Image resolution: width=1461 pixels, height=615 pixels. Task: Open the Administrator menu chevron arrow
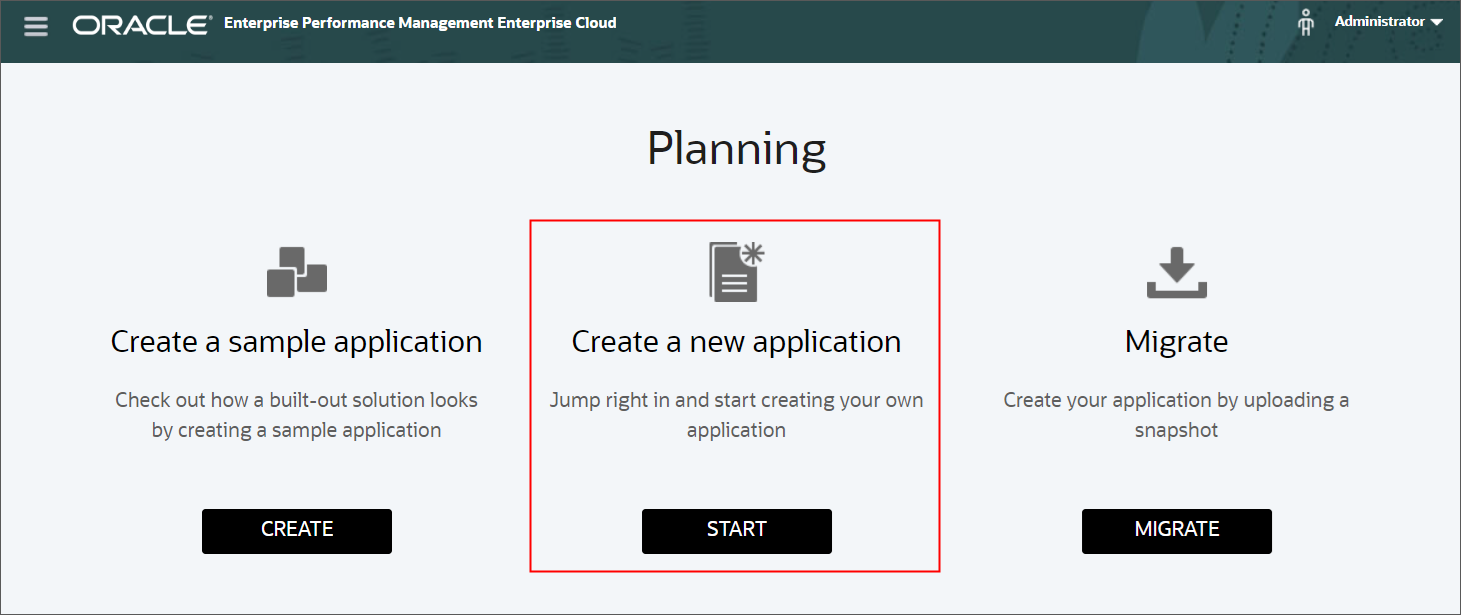[x=1437, y=21]
